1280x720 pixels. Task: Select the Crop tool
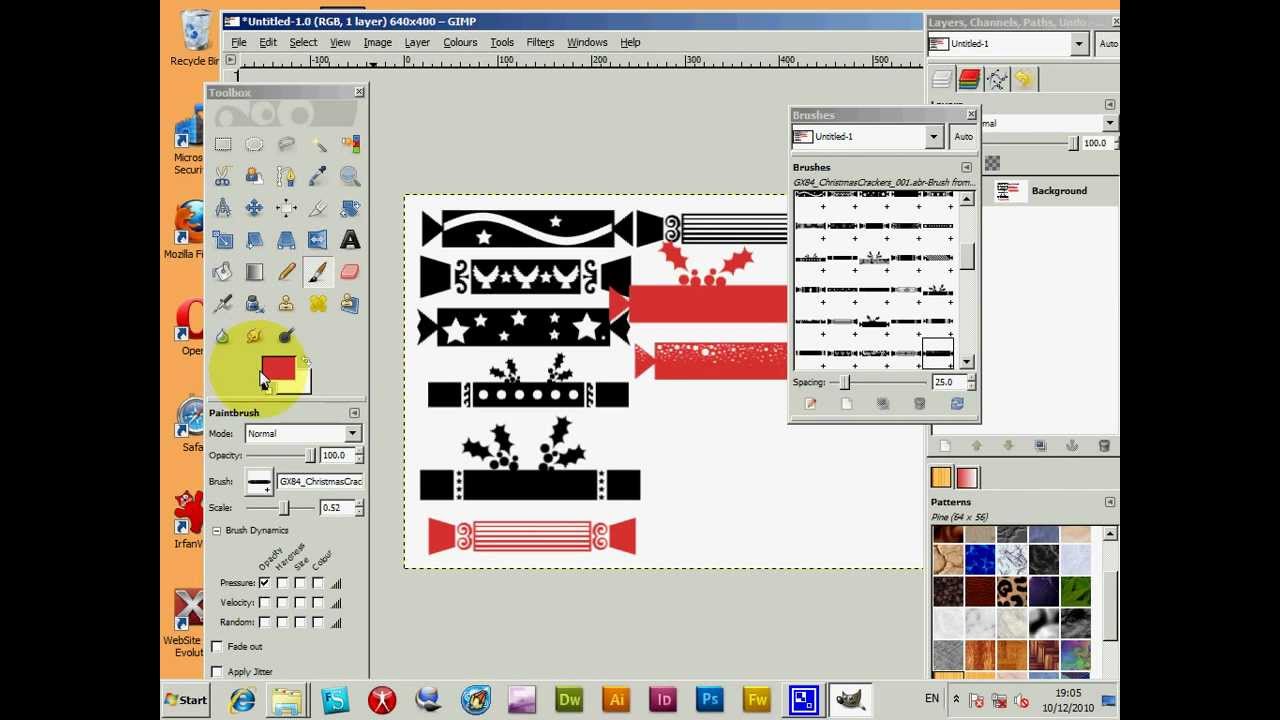point(318,208)
